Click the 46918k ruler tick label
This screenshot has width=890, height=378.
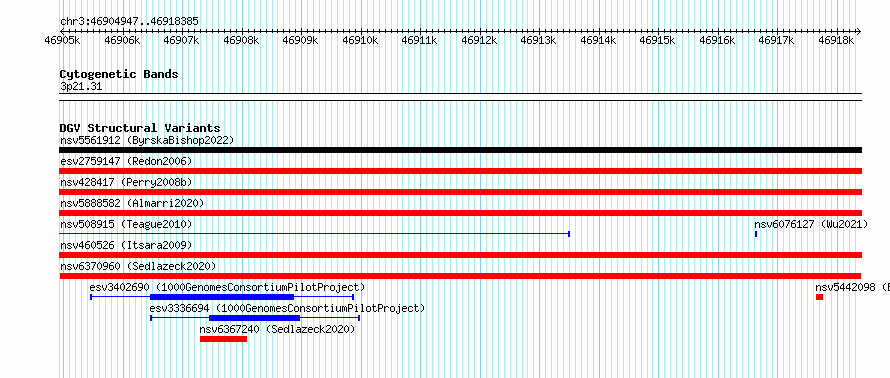837,40
